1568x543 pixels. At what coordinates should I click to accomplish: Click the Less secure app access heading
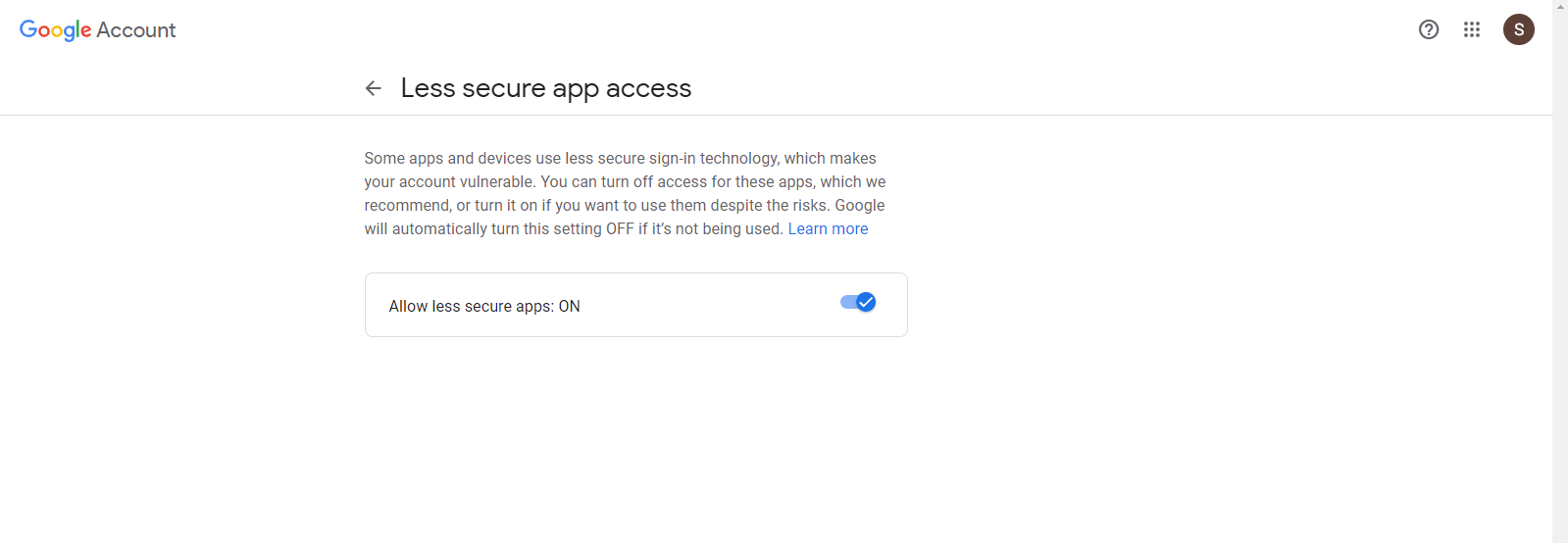click(x=546, y=88)
